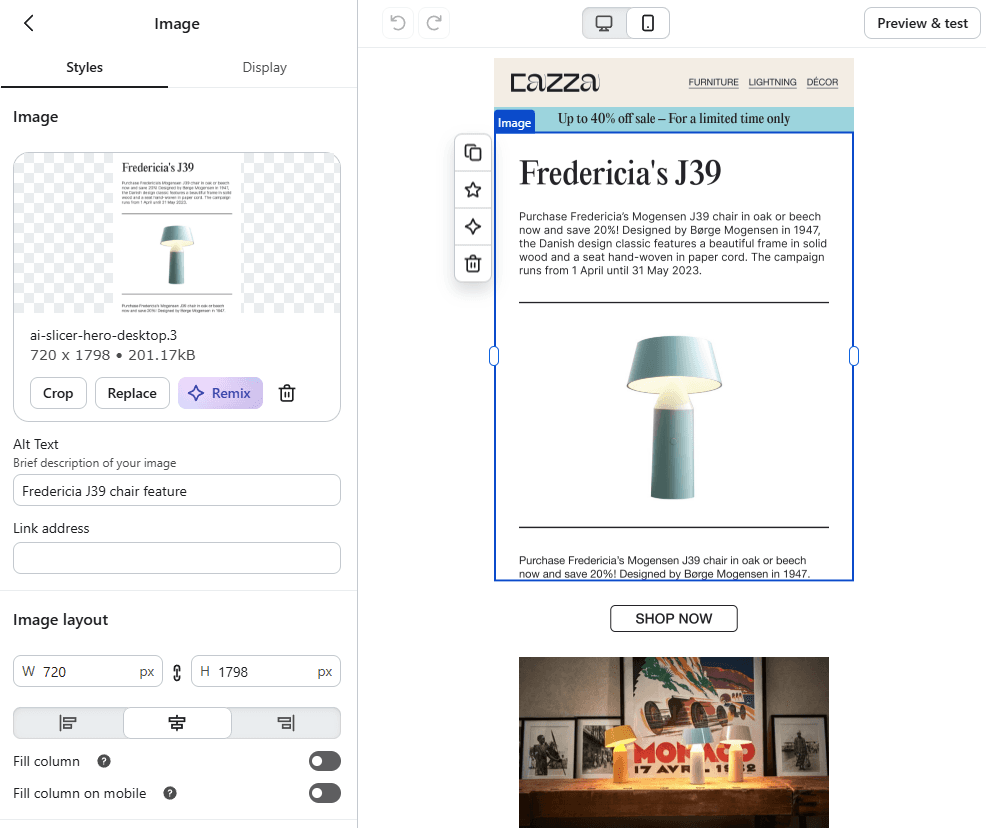Viewport: 986px width, 828px height.
Task: Click the Crop button
Action: click(x=58, y=393)
